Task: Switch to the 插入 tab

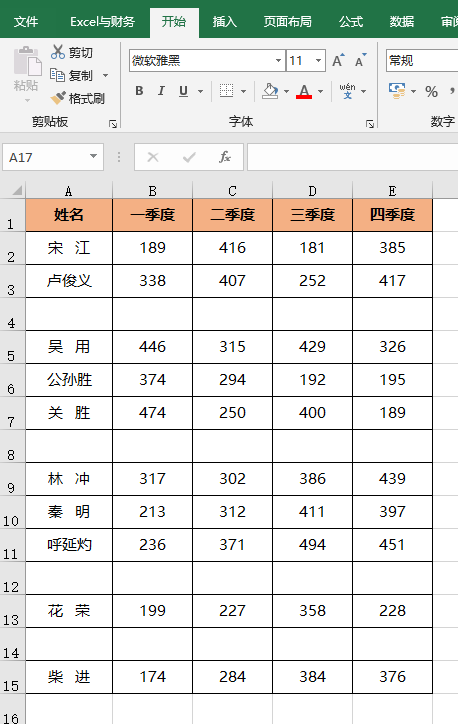Action: 224,22
